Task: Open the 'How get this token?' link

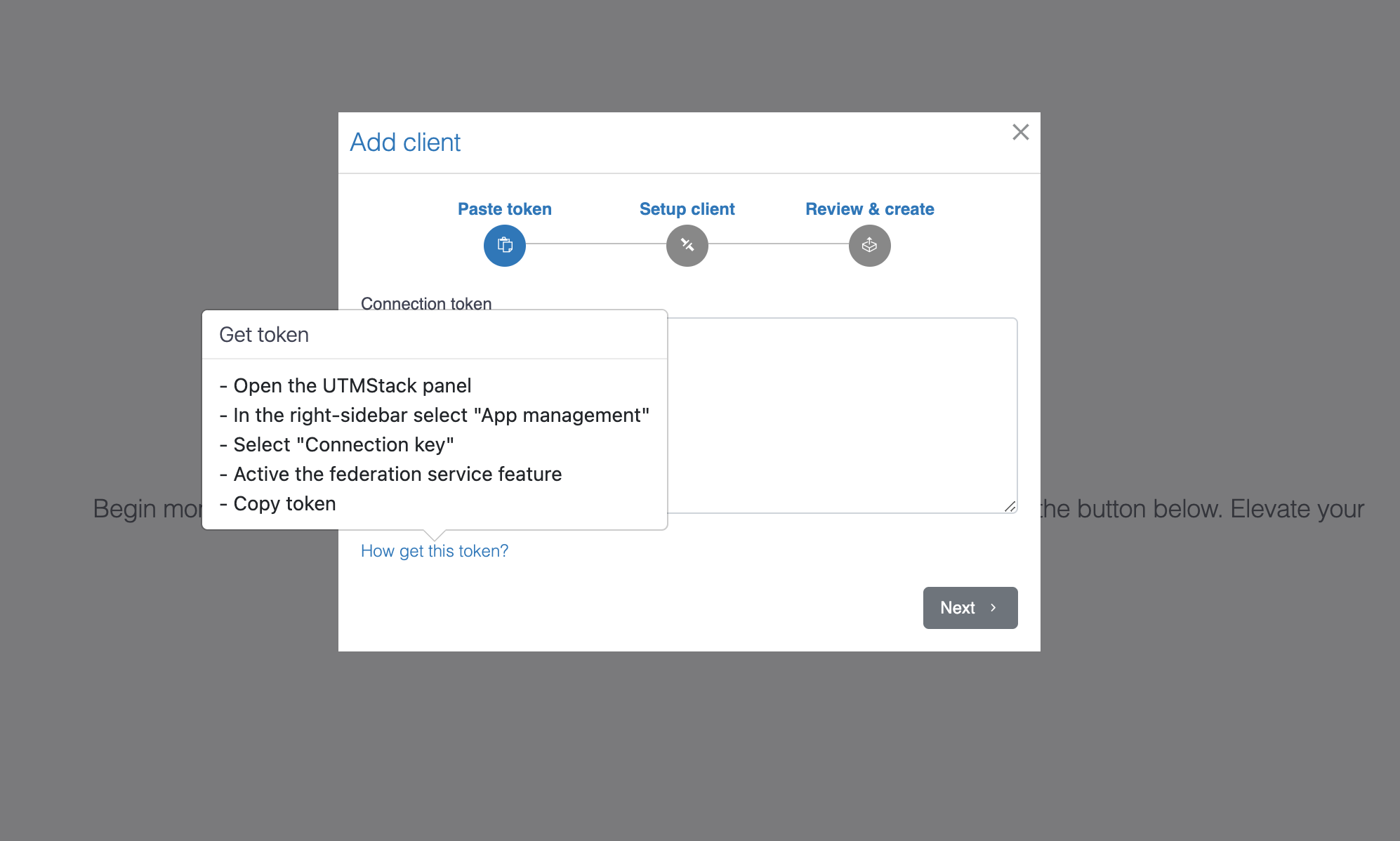Action: [x=434, y=551]
